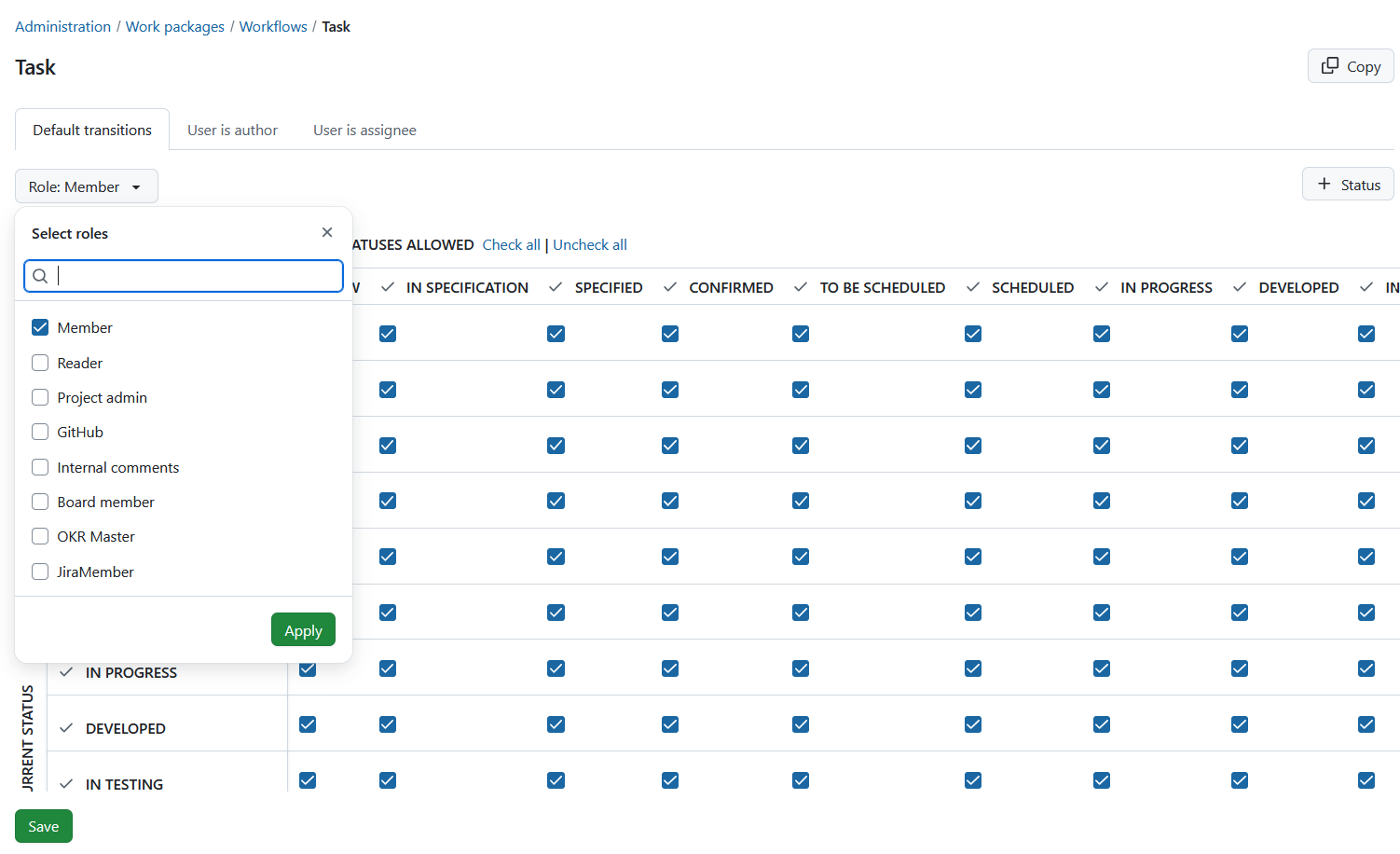Click checkmark icon beside TO BE SCHEDULED column

tap(801, 287)
